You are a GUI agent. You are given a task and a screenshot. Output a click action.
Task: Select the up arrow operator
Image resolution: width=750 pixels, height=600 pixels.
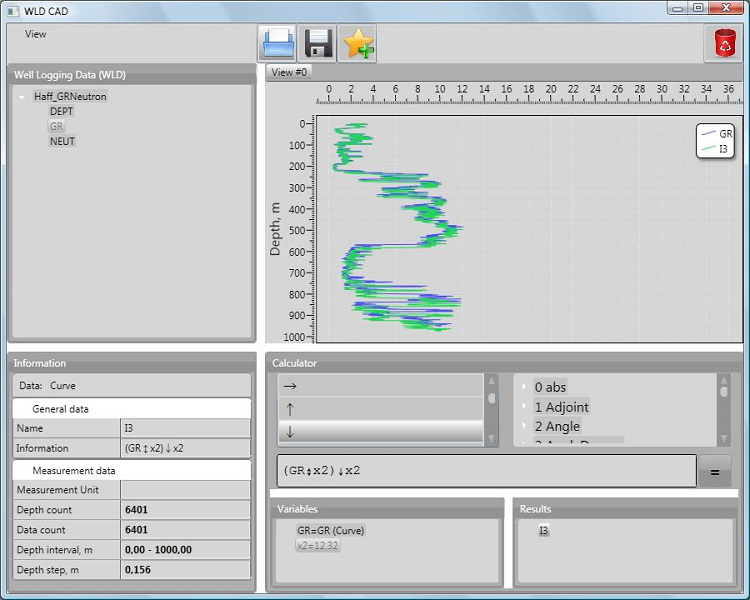point(380,409)
